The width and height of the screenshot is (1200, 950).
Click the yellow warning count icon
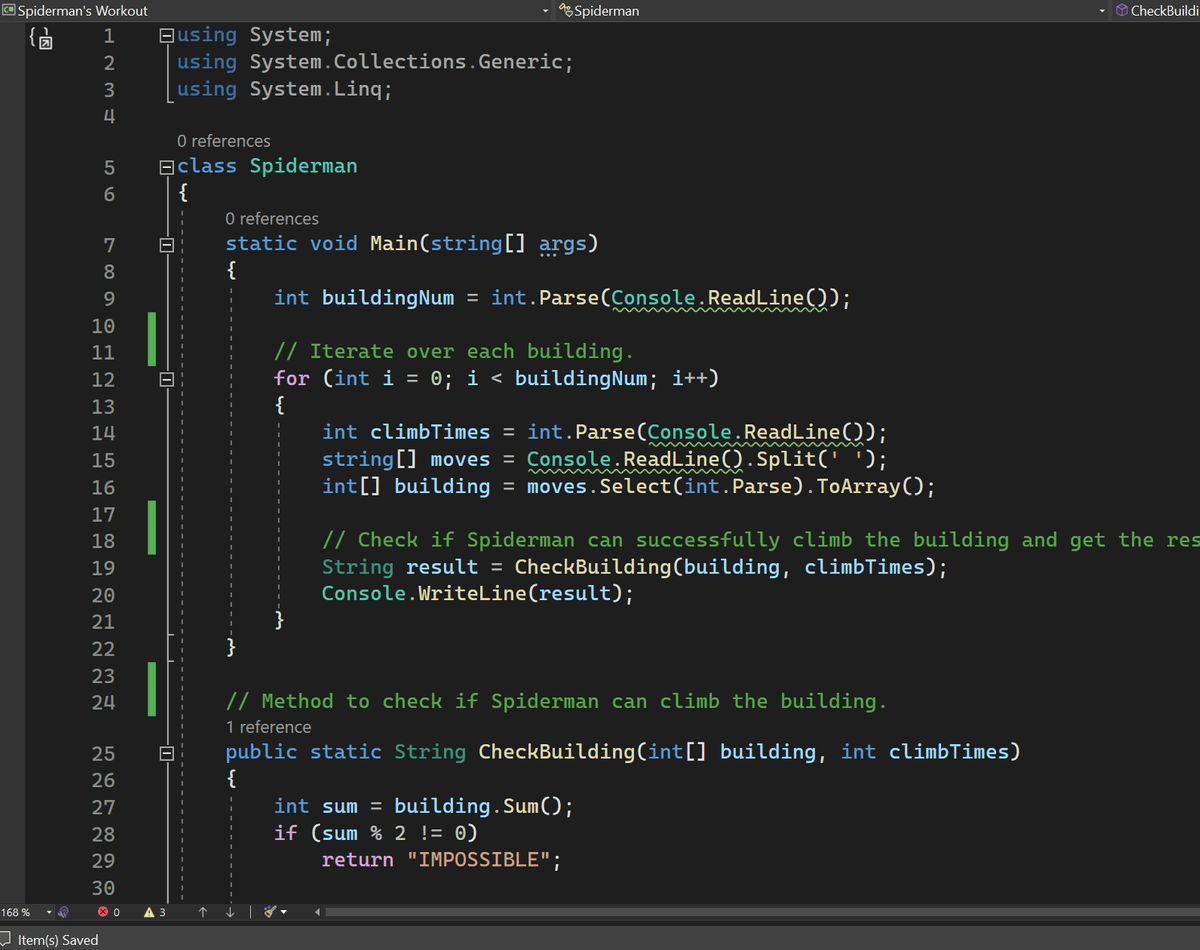149,912
